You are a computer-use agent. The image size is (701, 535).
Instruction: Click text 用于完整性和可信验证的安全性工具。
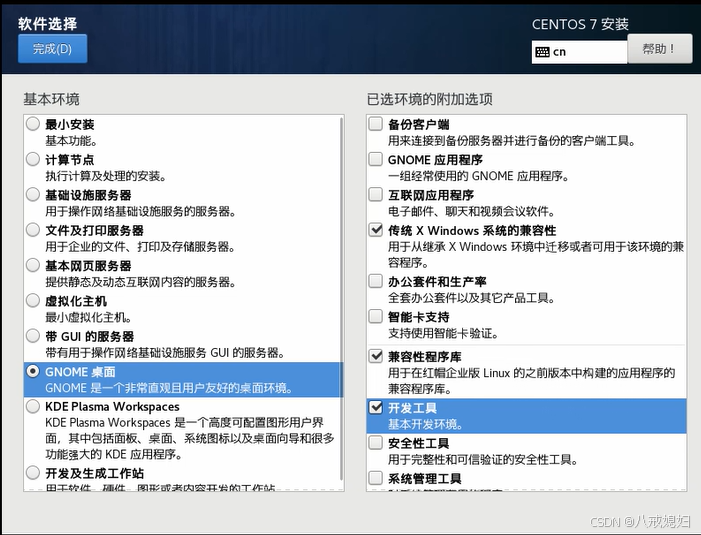(x=483, y=460)
